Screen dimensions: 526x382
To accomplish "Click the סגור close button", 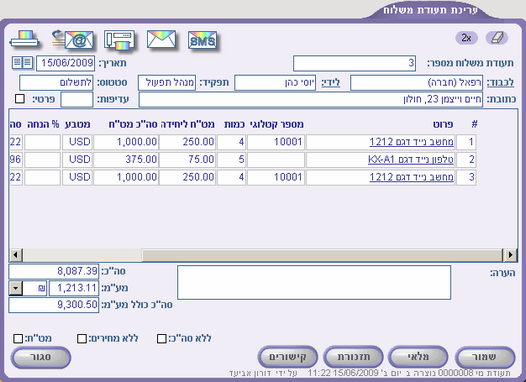I will click(x=41, y=357).
